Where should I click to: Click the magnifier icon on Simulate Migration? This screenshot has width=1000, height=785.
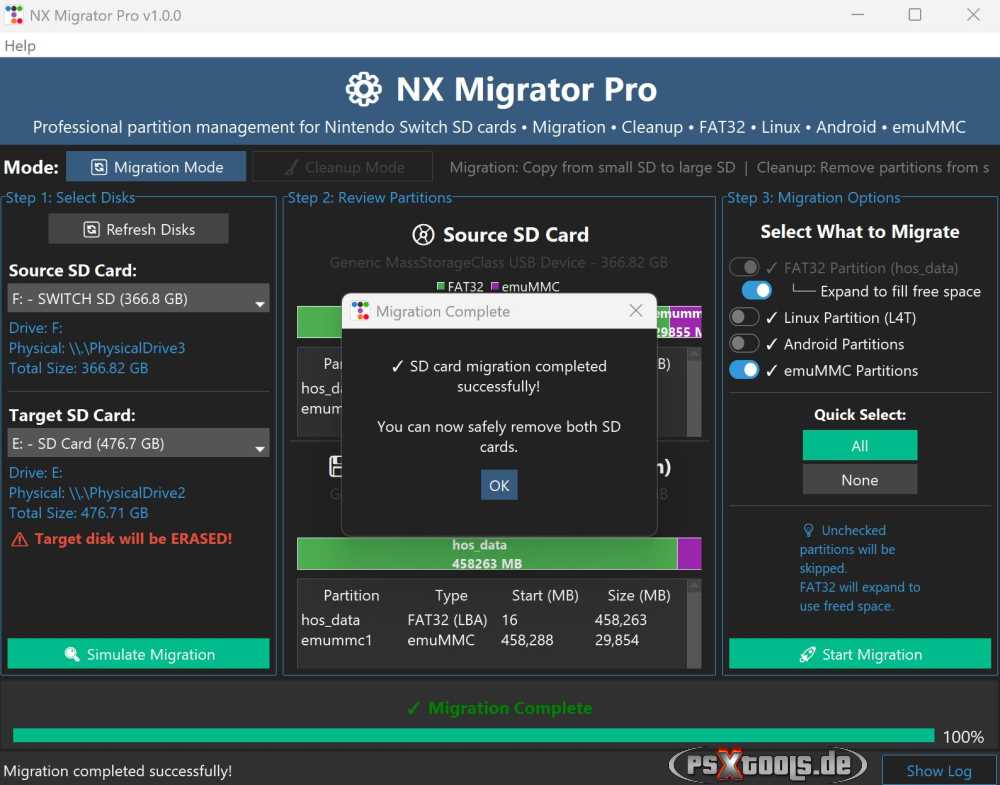(70, 654)
